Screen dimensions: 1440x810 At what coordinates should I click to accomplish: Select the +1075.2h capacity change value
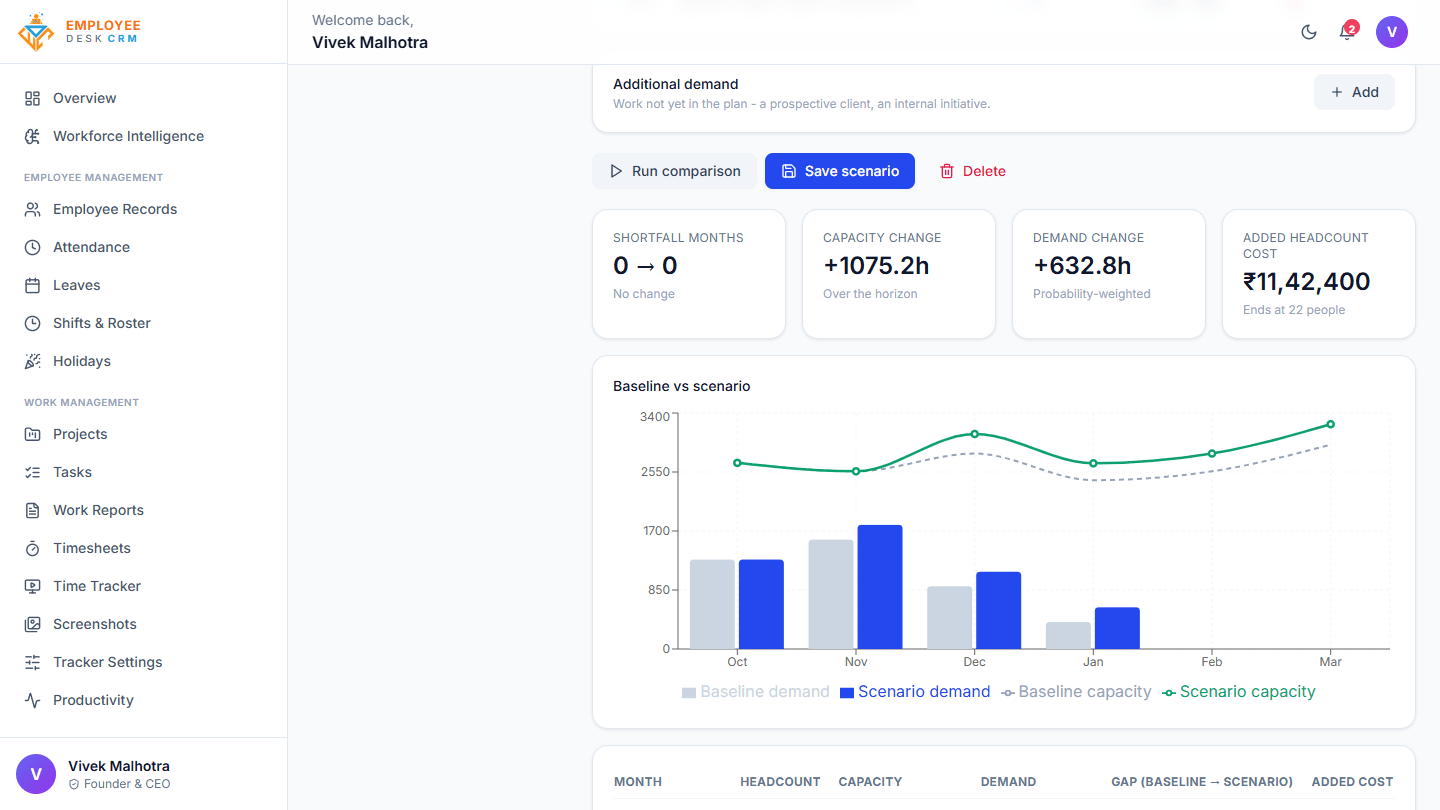click(876, 266)
